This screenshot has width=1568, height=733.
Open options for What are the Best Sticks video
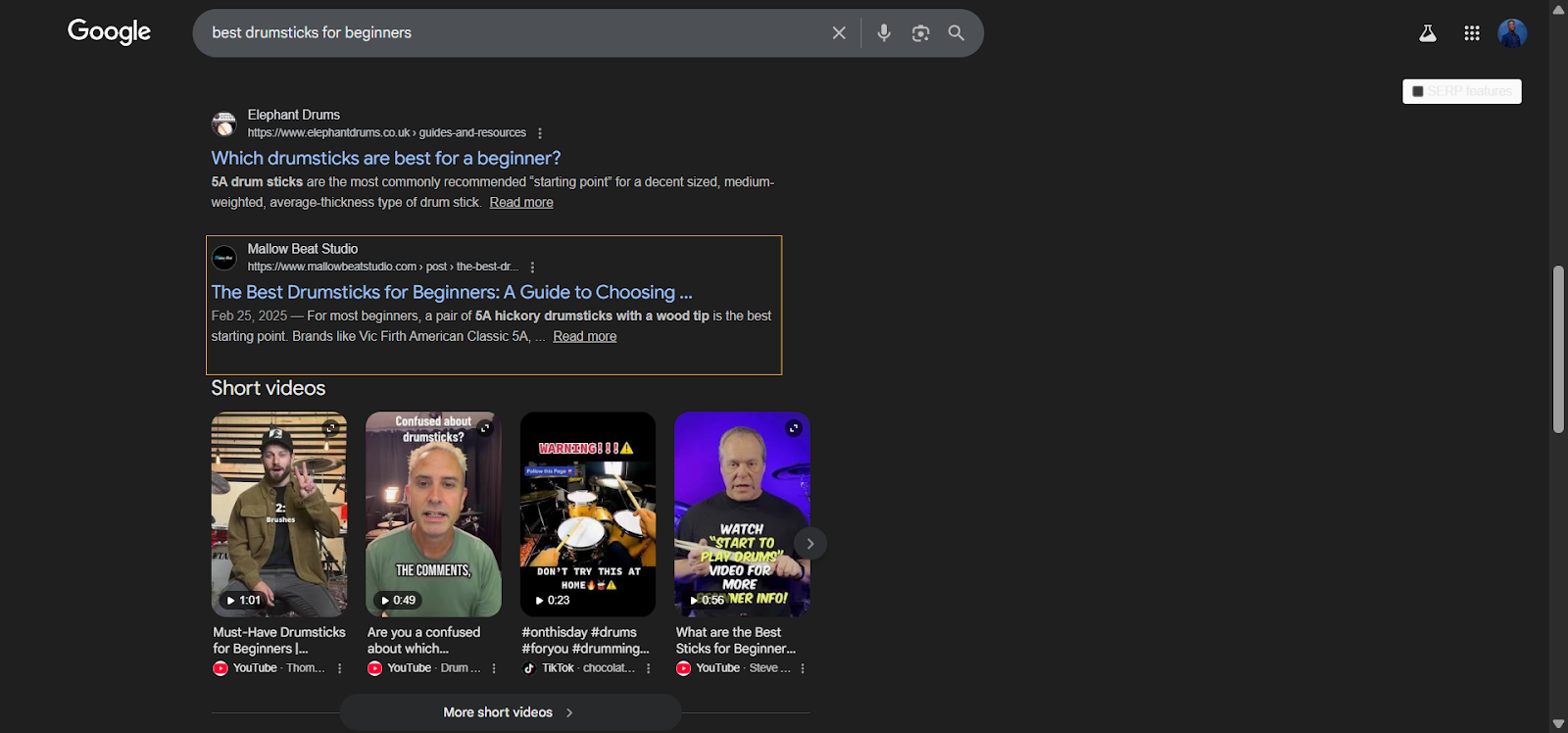pos(803,668)
